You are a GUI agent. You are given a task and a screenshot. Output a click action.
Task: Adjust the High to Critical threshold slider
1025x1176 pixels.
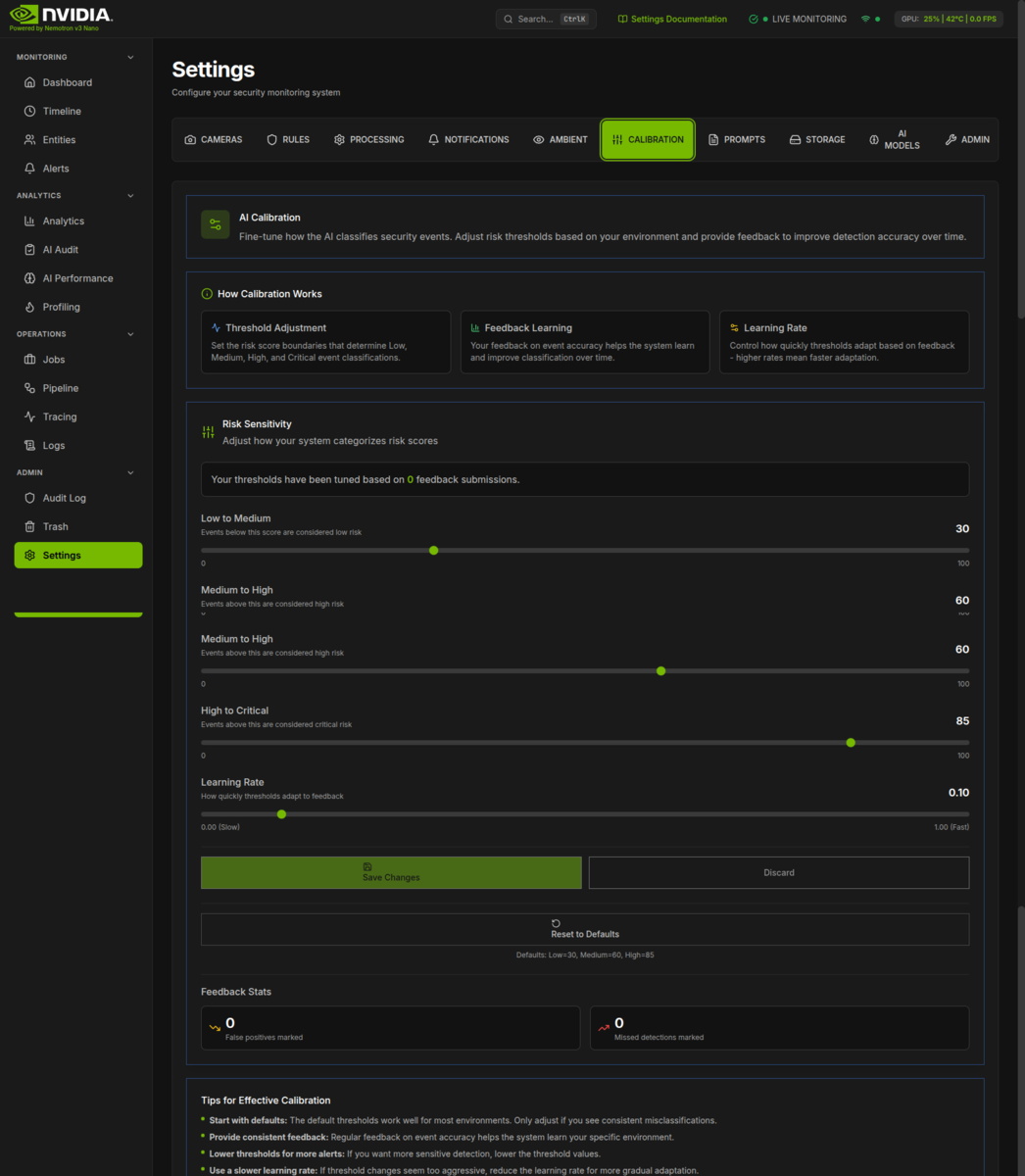point(851,742)
